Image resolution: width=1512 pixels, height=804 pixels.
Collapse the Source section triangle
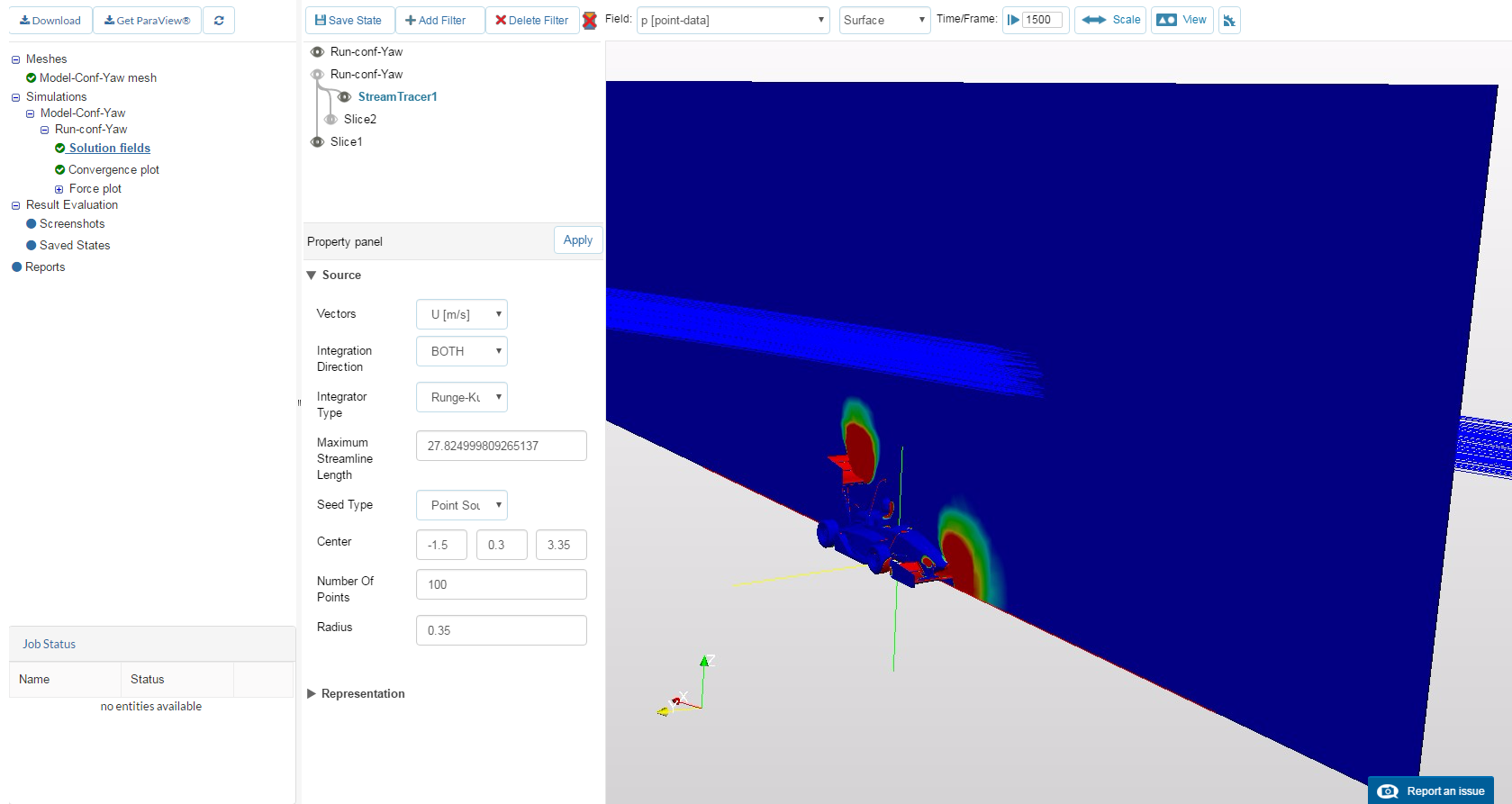click(x=312, y=276)
